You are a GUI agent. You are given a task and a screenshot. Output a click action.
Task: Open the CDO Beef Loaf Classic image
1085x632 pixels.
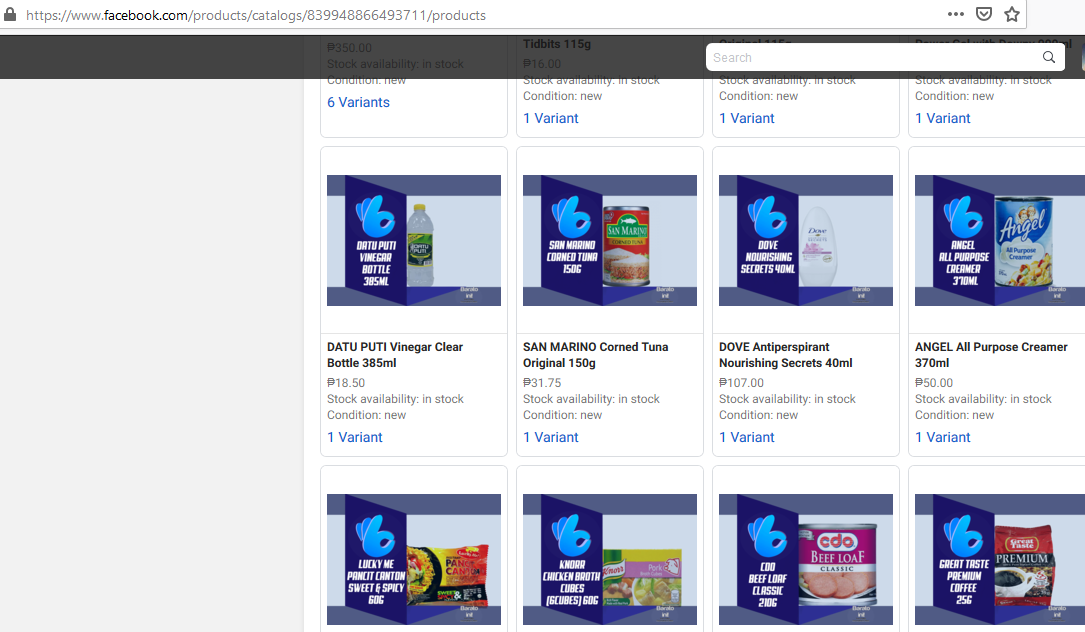[x=805, y=559]
